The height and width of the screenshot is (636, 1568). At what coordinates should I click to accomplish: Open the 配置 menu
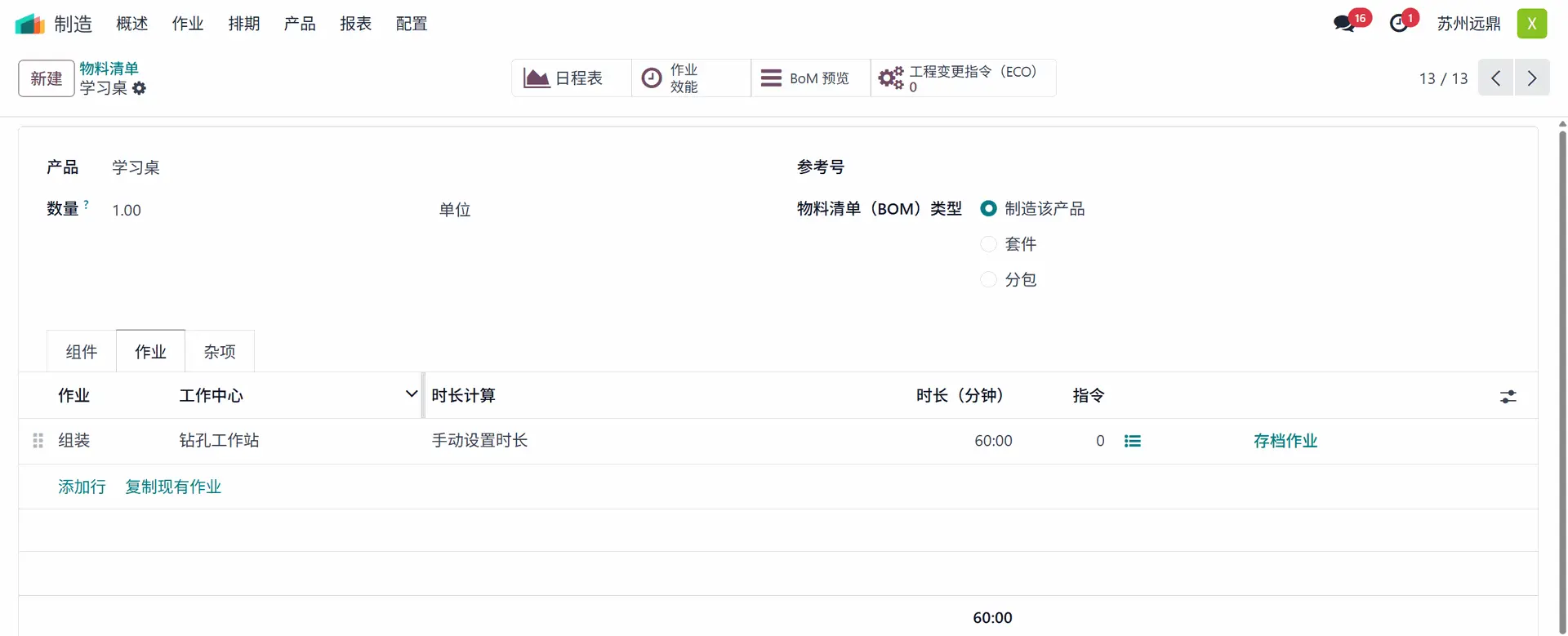click(x=412, y=24)
